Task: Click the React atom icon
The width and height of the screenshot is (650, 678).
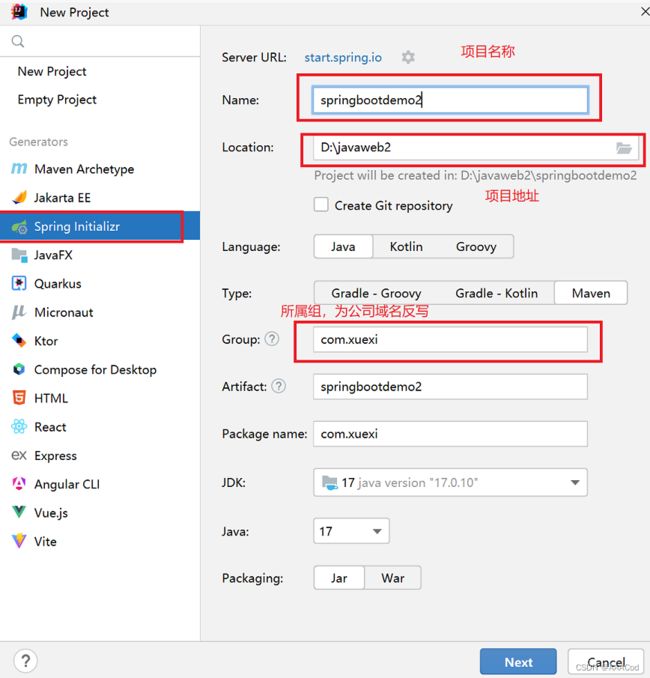Action: coord(19,426)
